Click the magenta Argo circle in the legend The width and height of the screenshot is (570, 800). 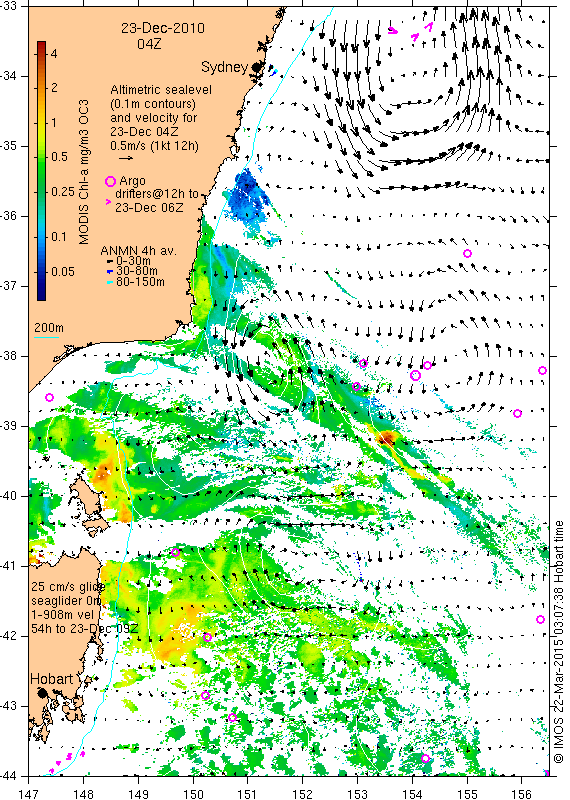[110, 181]
